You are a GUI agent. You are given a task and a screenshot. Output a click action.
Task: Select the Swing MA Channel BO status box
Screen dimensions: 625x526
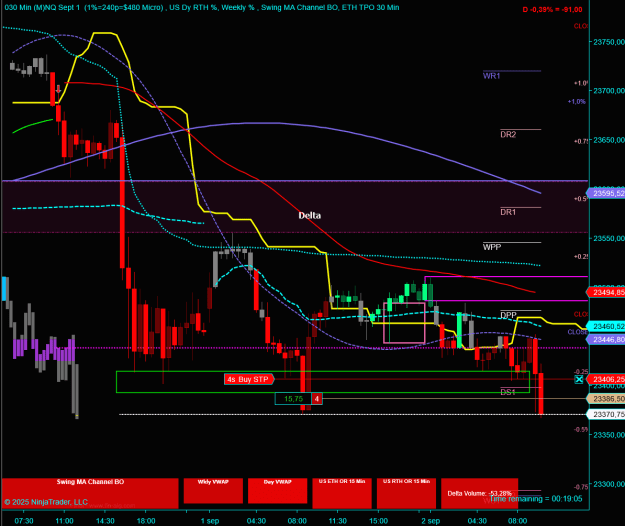pyautogui.click(x=90, y=493)
